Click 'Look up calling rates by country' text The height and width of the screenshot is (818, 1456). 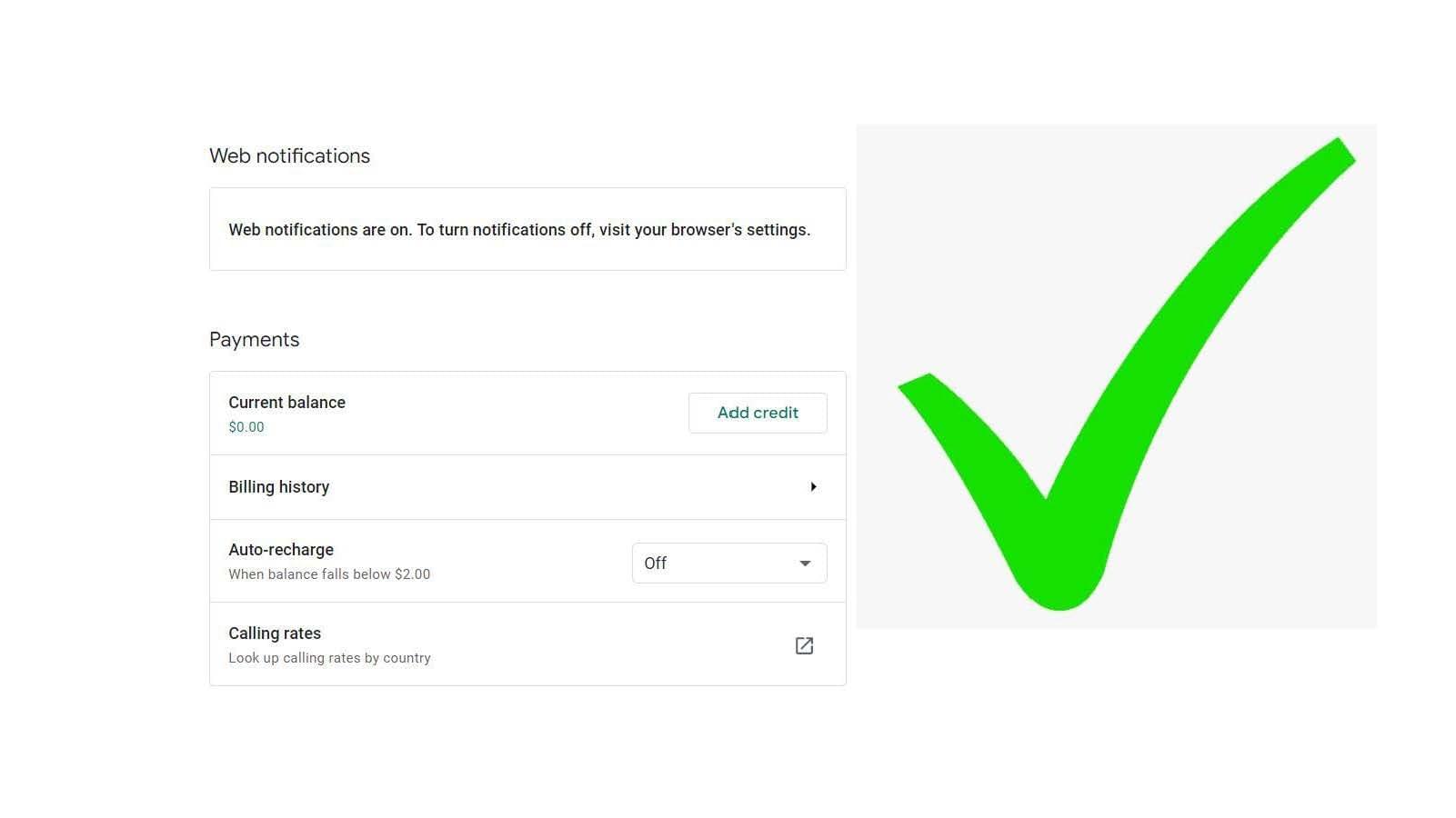pyautogui.click(x=329, y=658)
